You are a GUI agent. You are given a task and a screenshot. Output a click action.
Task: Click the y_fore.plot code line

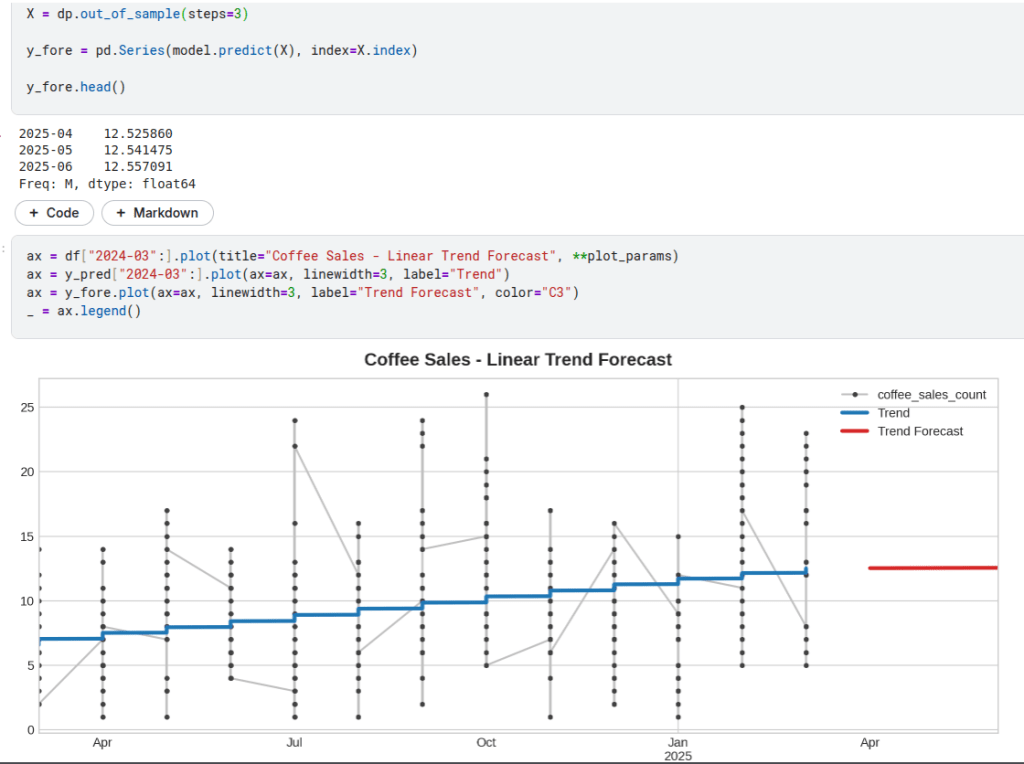[x=302, y=293]
